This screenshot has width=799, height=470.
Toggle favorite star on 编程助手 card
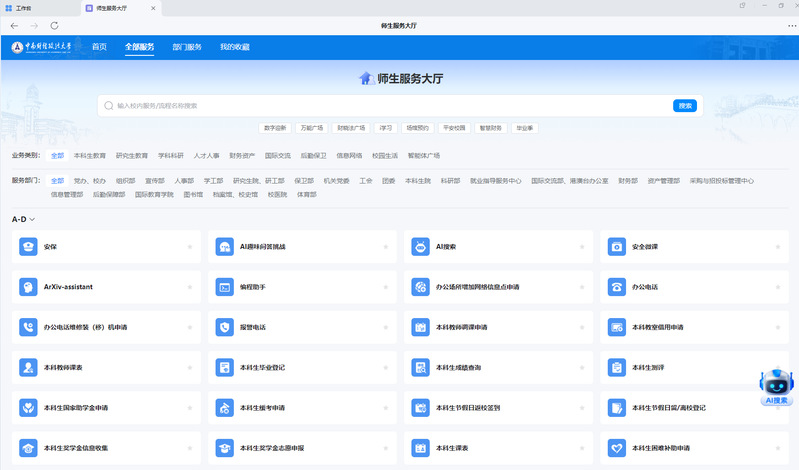(x=386, y=287)
